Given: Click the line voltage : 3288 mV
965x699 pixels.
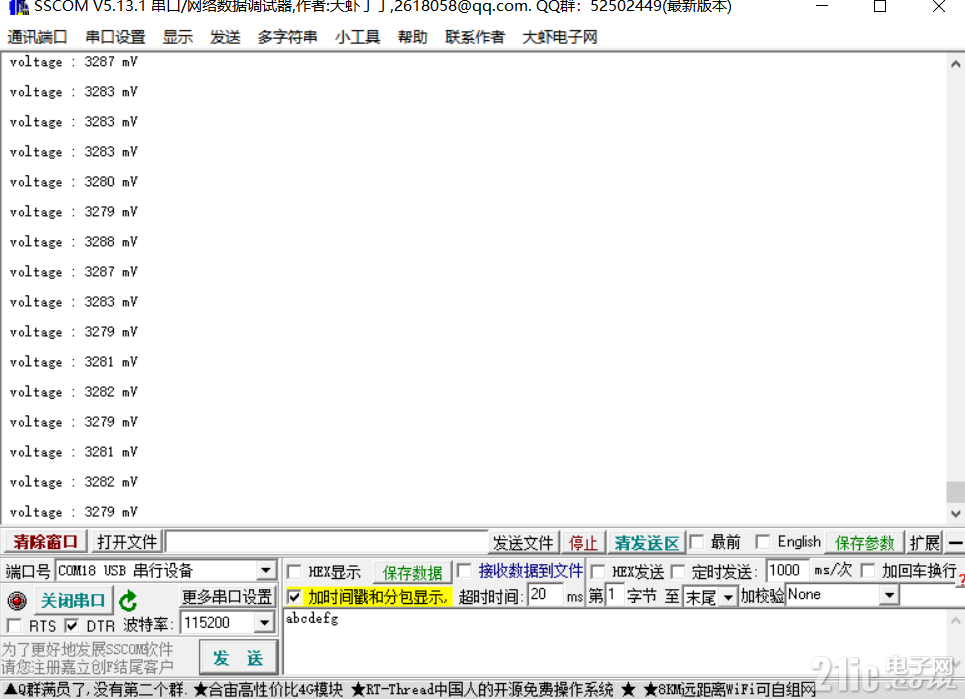Looking at the screenshot, I should tap(73, 242).
